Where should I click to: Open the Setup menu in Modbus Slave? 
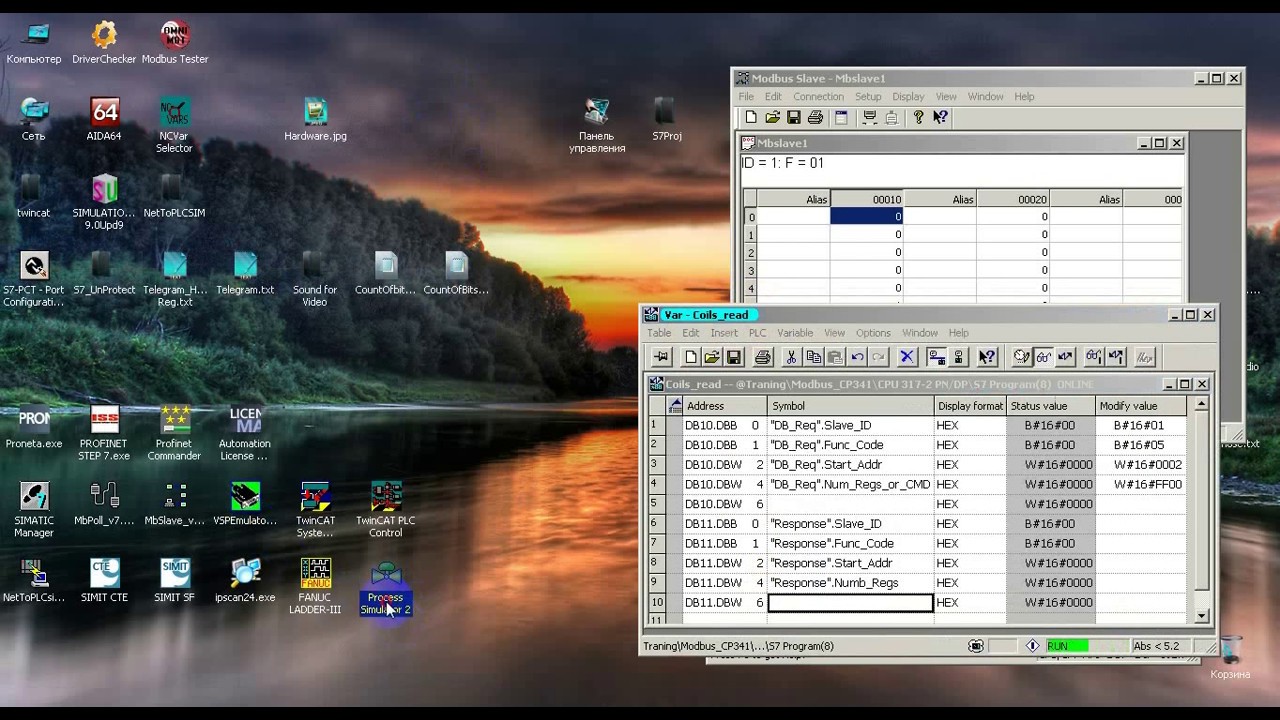[868, 97]
